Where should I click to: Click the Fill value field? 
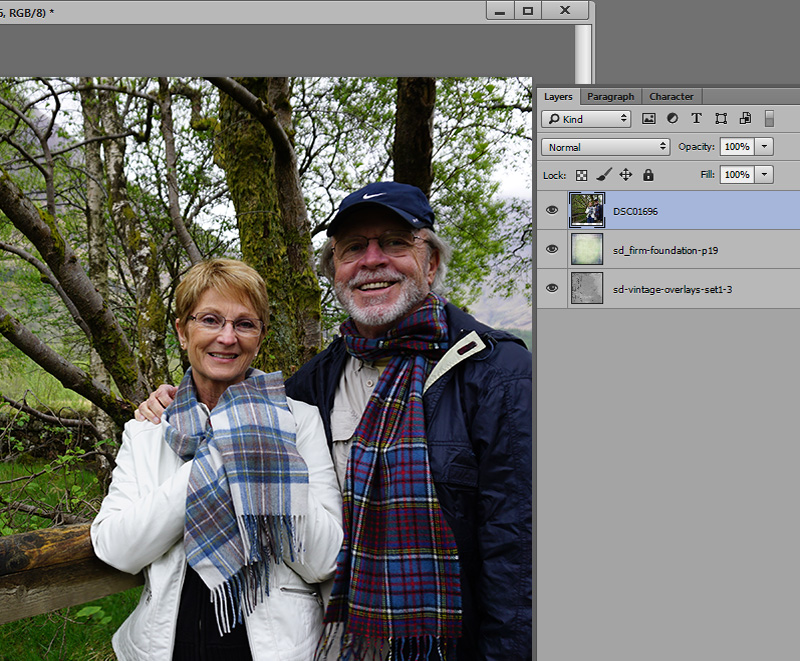click(737, 174)
